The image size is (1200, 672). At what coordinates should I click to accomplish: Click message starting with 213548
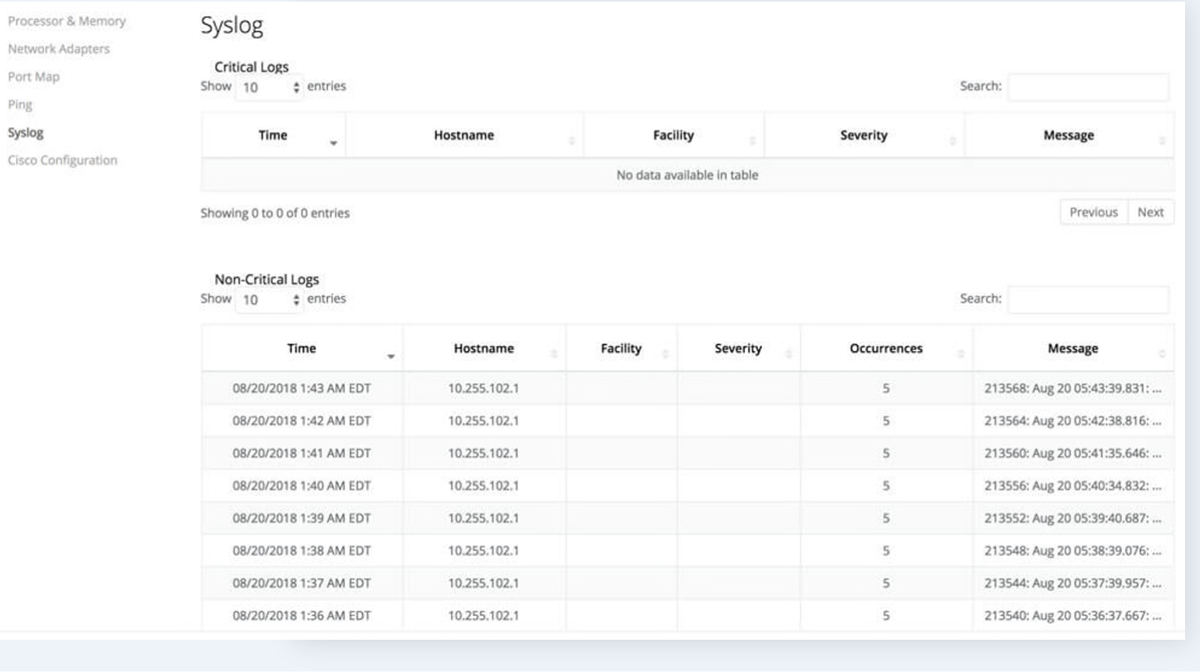(x=1073, y=551)
